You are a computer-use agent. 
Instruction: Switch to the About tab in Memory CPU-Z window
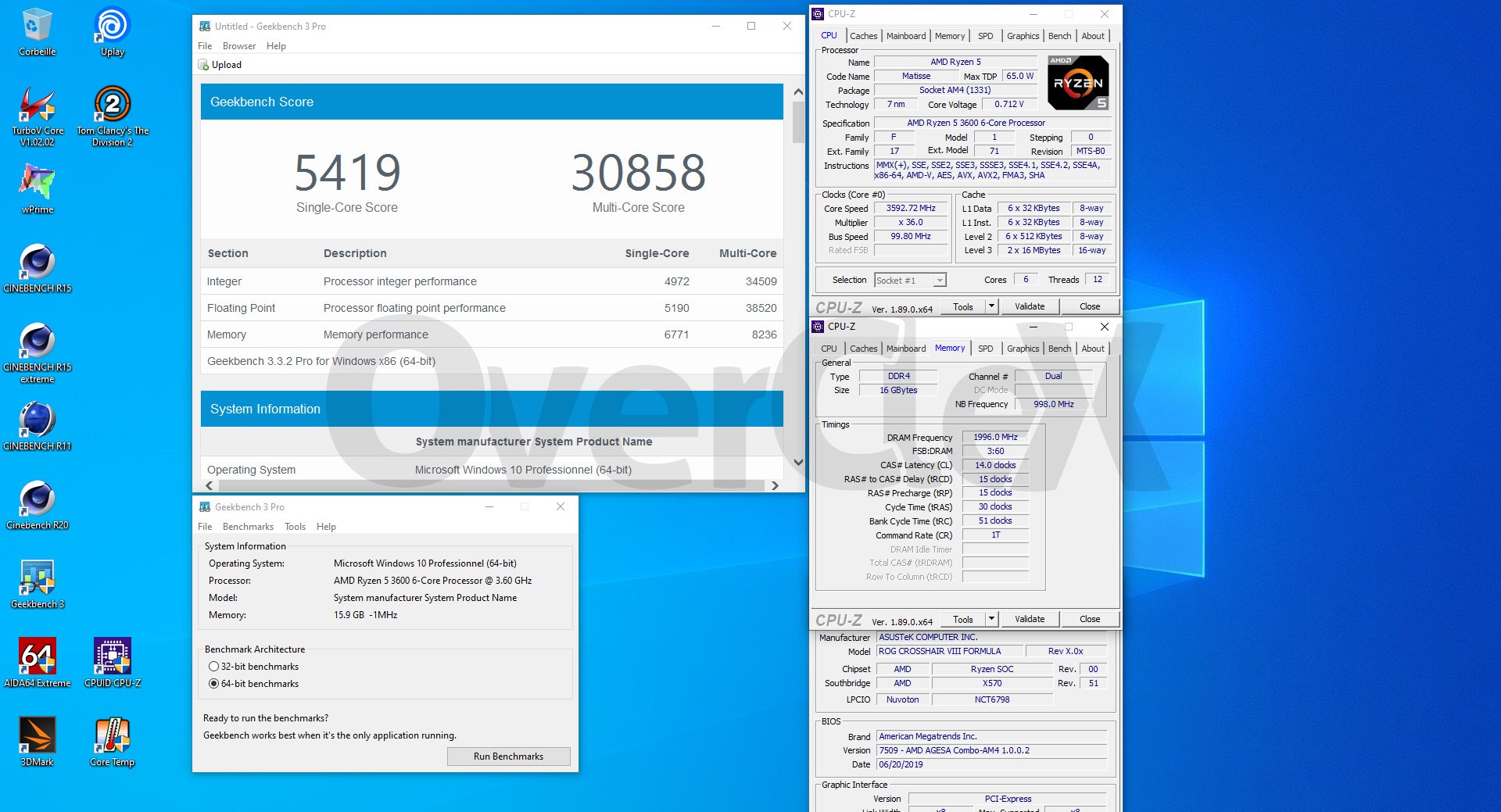(x=1093, y=349)
